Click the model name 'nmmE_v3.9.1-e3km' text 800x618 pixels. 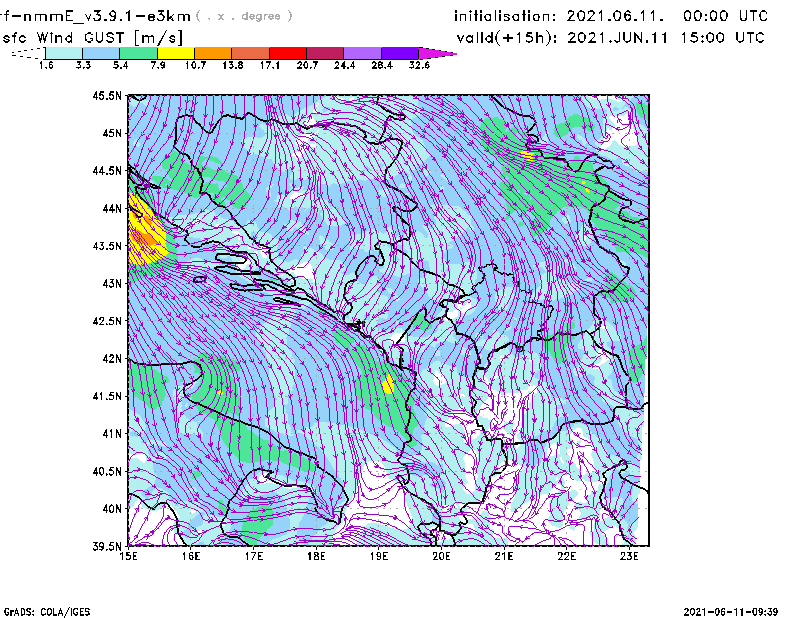tap(106, 16)
